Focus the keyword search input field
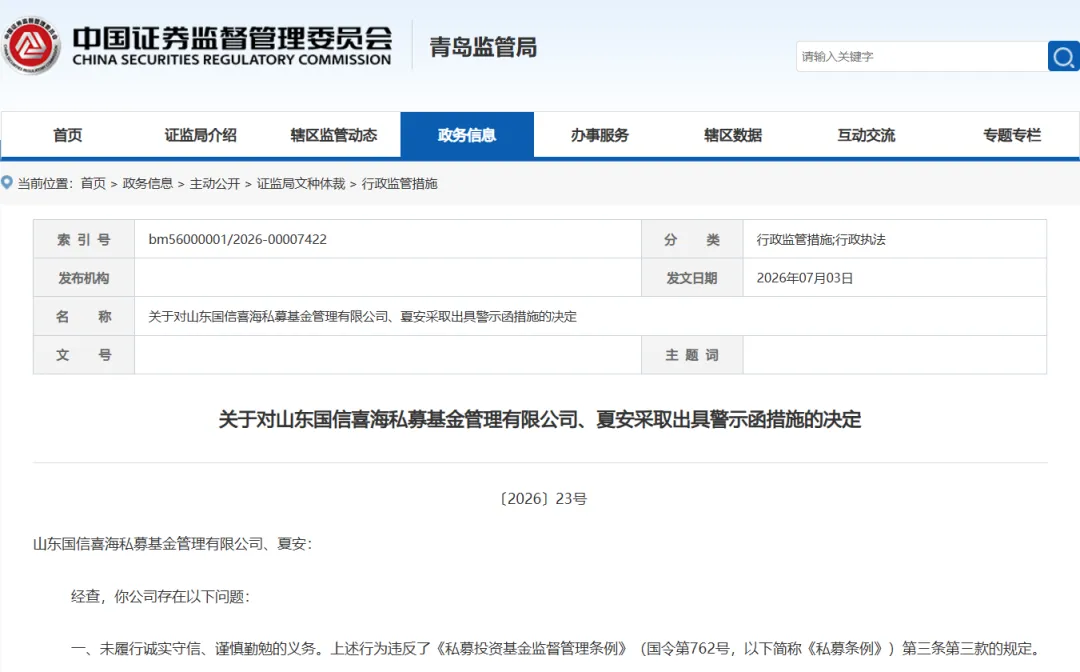Image resolution: width=1080 pixels, height=672 pixels. (922, 56)
